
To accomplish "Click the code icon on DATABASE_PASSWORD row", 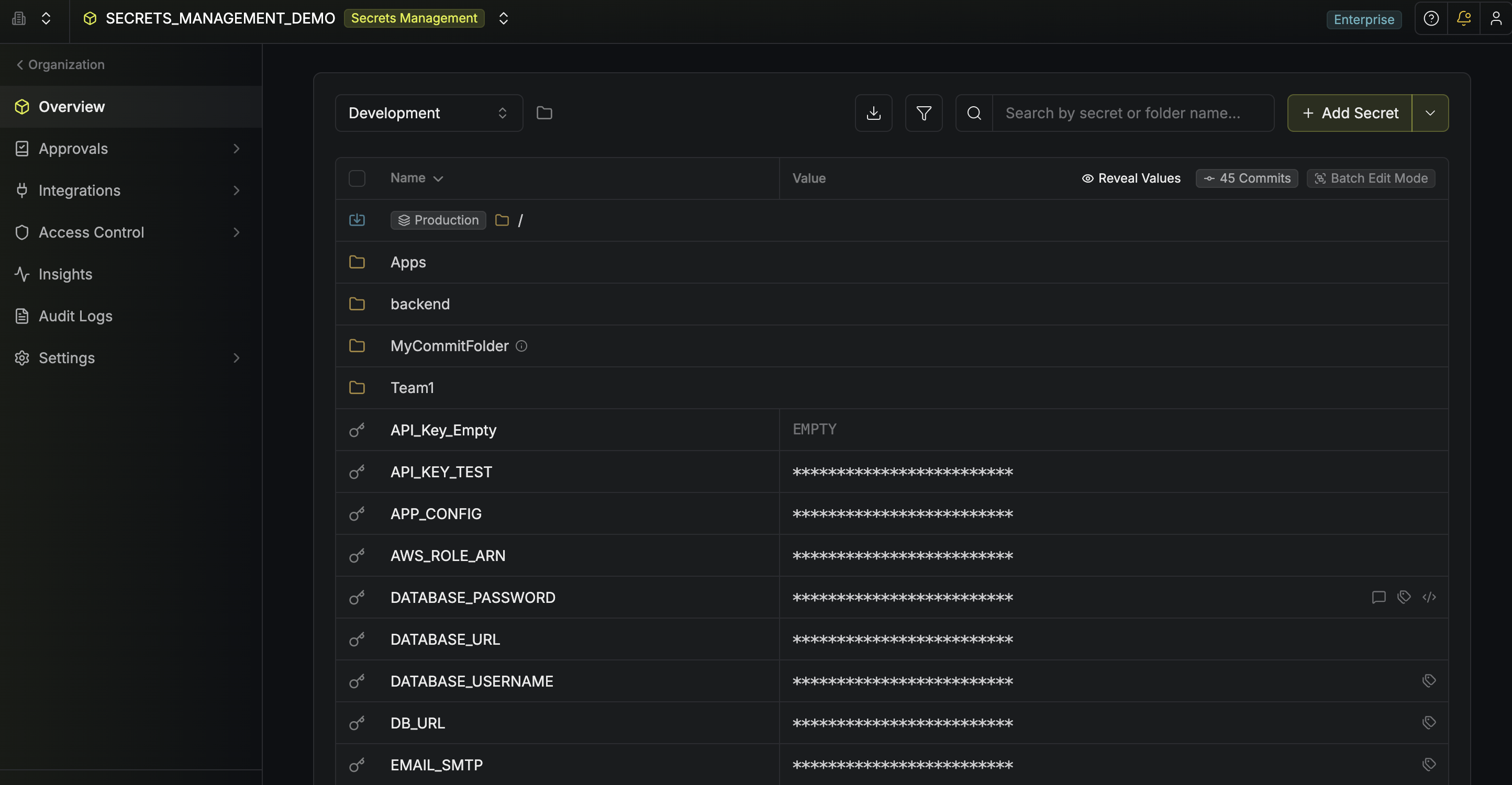I will [1429, 597].
